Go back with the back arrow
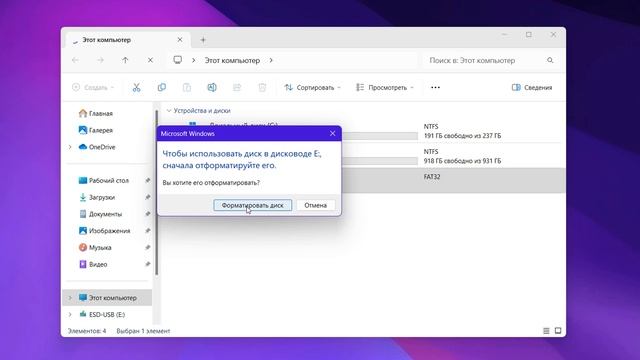Viewport: 640px width, 360px height. pyautogui.click(x=76, y=60)
